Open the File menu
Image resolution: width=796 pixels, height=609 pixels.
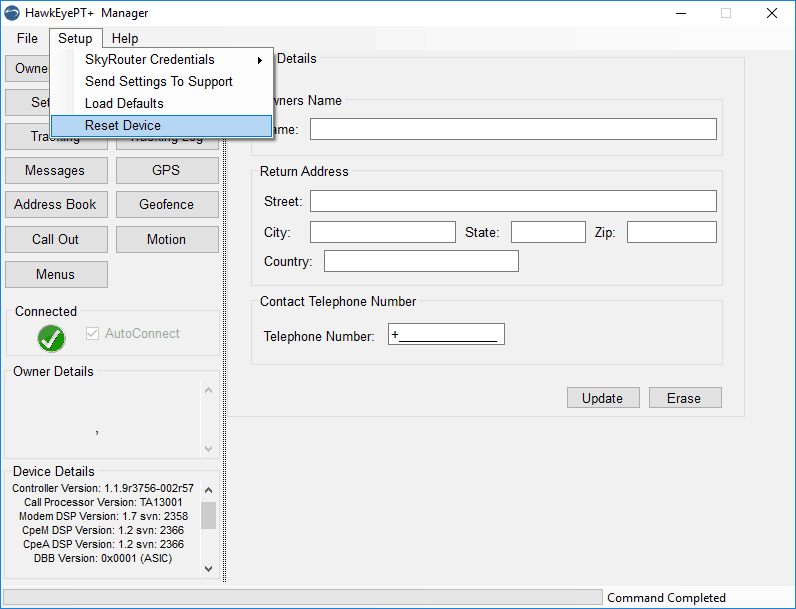27,39
